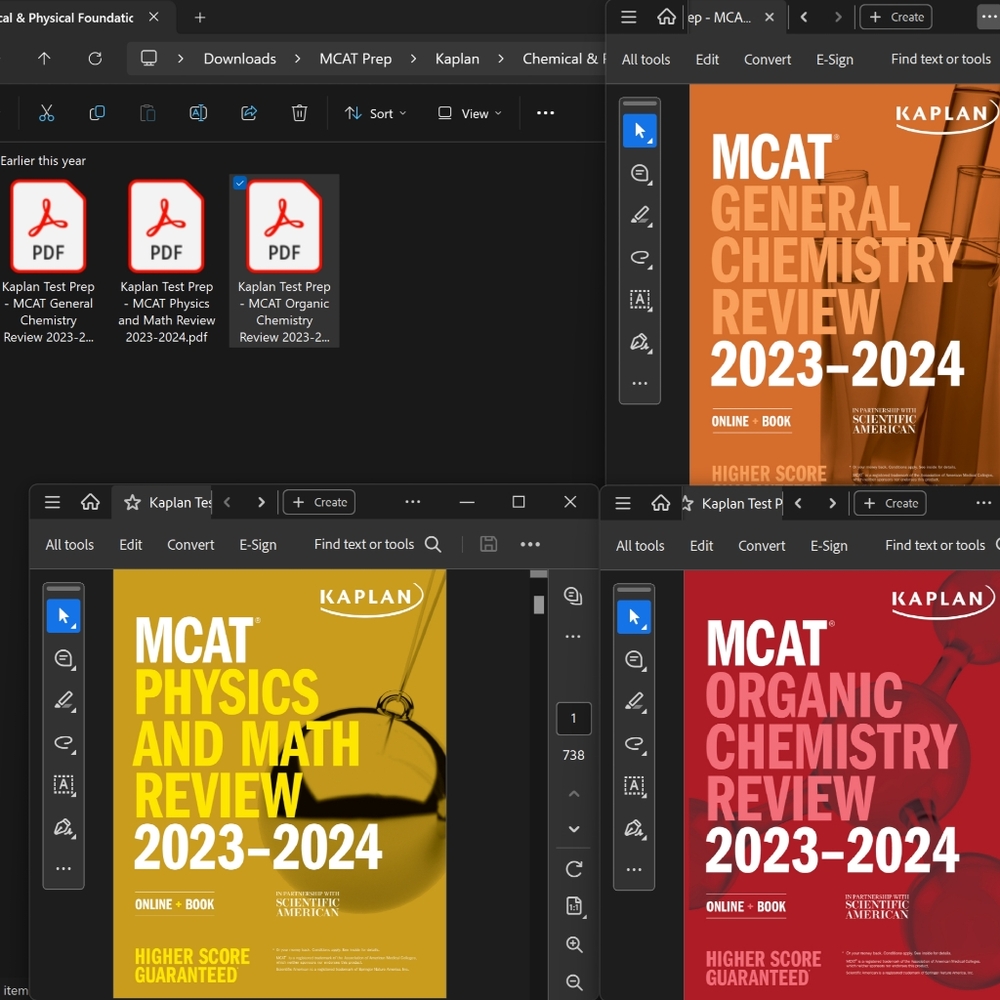This screenshot has height=1000, width=1000.
Task: Select the sign pen tool in Organic Chemistry window
Action: [634, 828]
